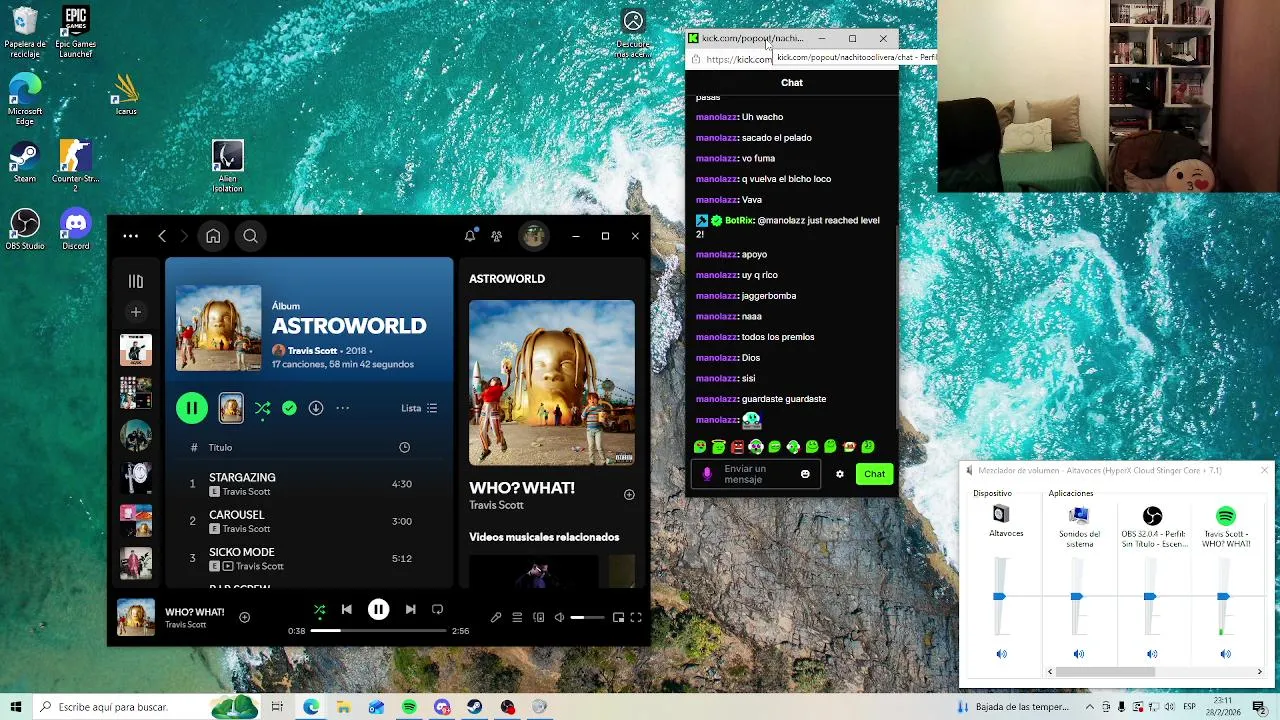Click manolazz username beside jaggerbomba
The height and width of the screenshot is (720, 1280).
coord(716,296)
